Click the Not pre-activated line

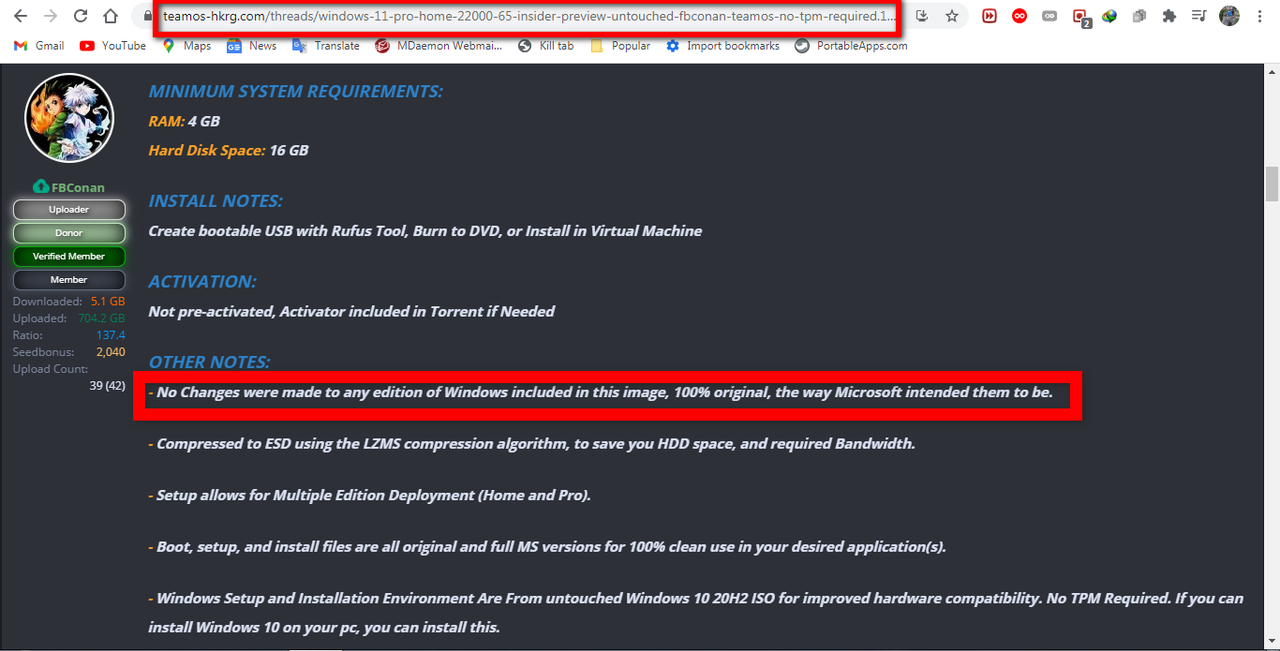(352, 311)
